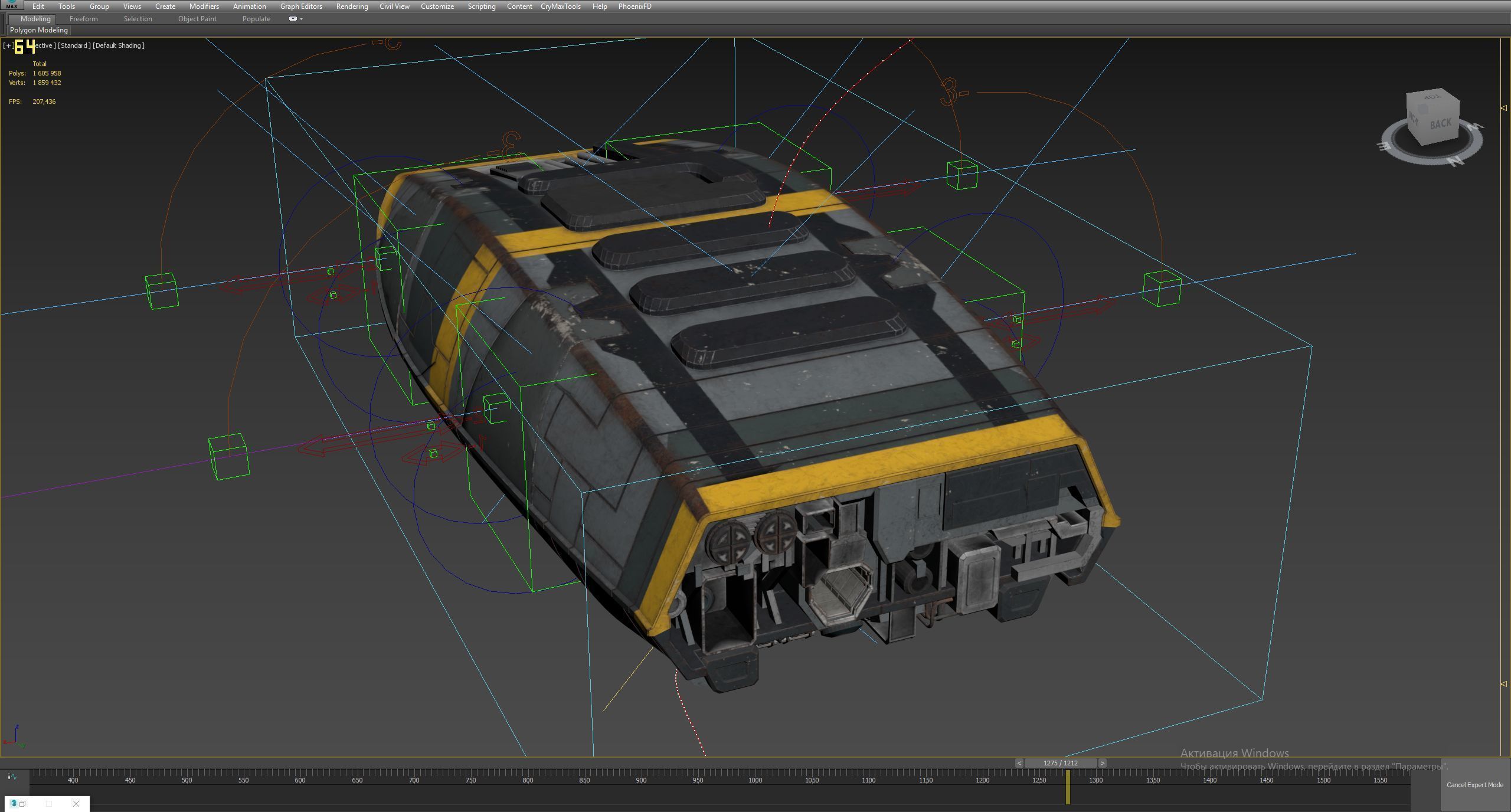Image resolution: width=1511 pixels, height=812 pixels.
Task: Switch to the Object Paint ribbon tab
Action: click(197, 19)
